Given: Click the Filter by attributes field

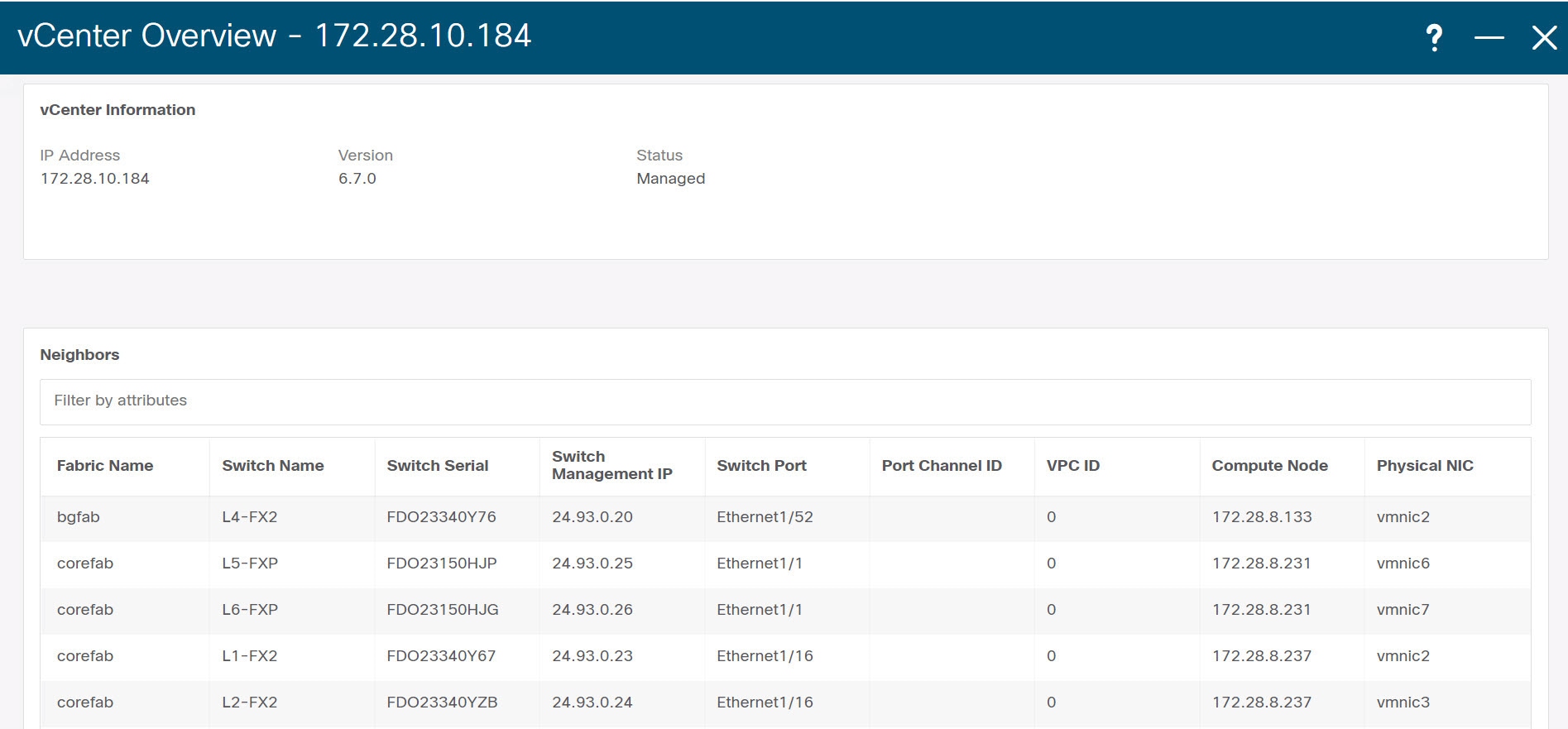Looking at the screenshot, I should click(x=785, y=401).
